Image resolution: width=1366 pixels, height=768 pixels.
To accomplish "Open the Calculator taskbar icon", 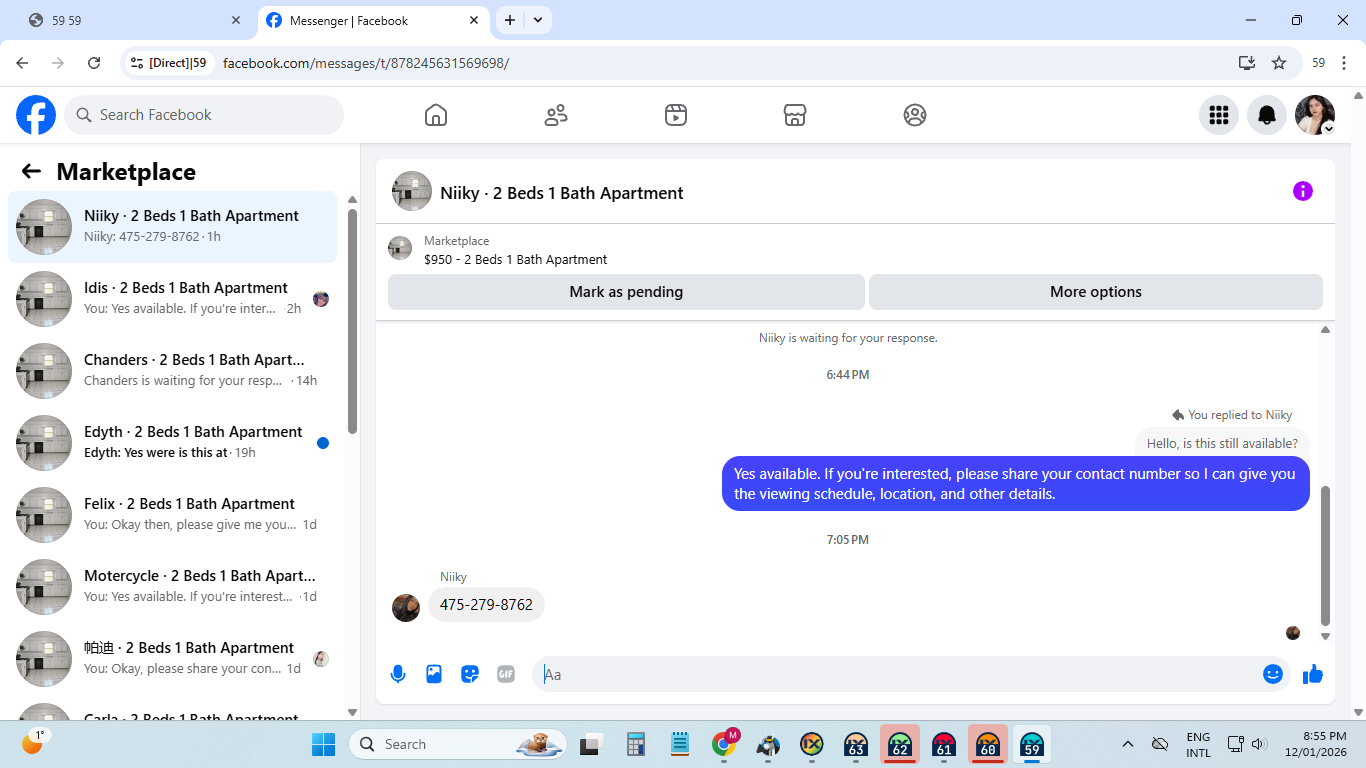I will pyautogui.click(x=635, y=744).
